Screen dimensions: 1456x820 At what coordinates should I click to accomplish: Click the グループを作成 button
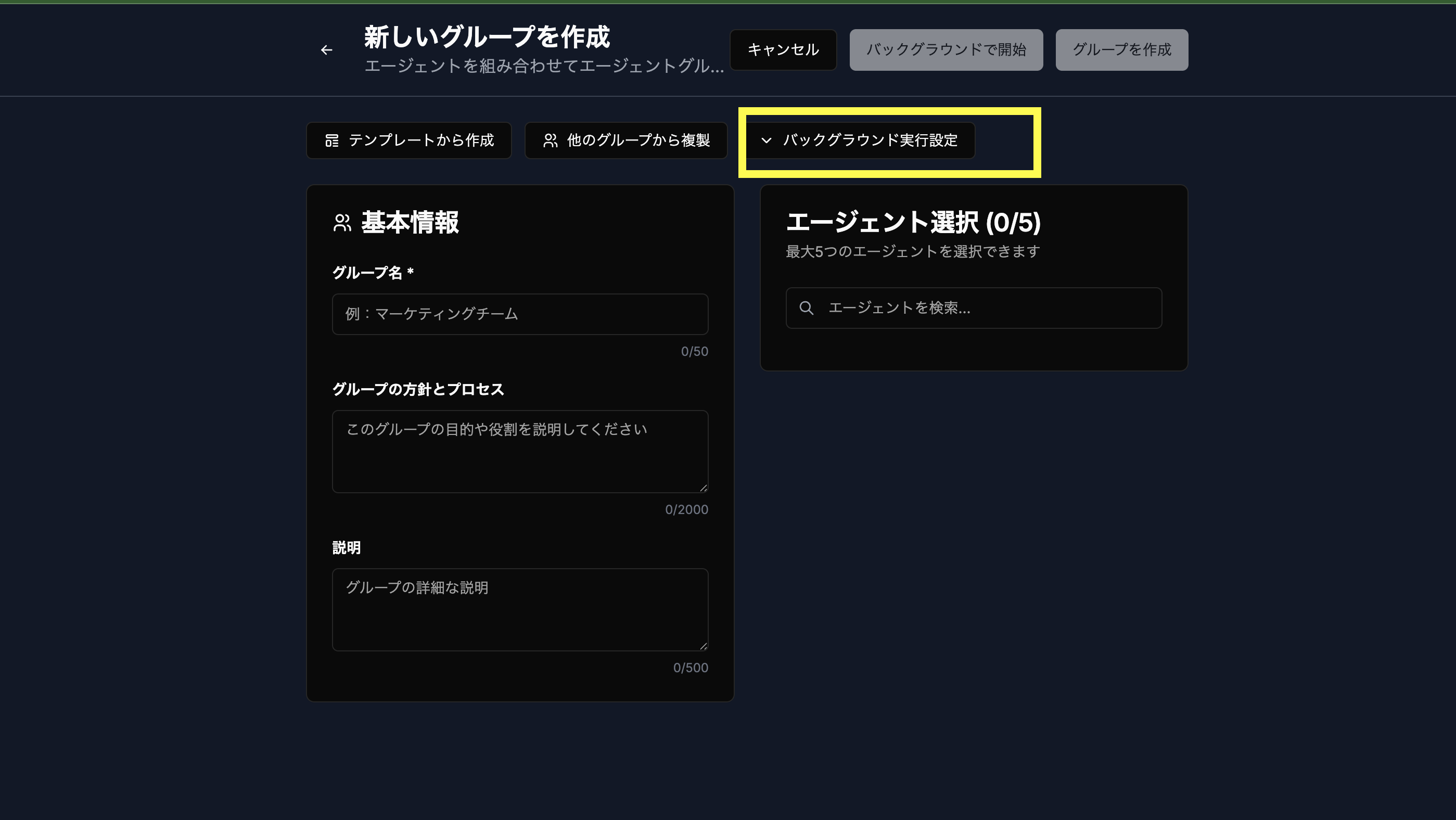coord(1121,50)
